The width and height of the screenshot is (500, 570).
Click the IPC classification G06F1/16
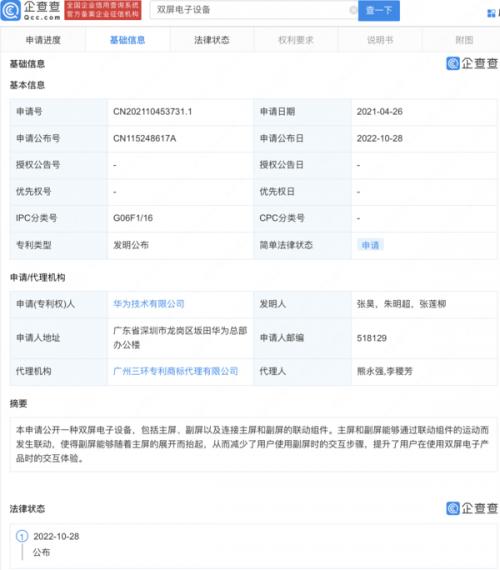[x=133, y=218]
